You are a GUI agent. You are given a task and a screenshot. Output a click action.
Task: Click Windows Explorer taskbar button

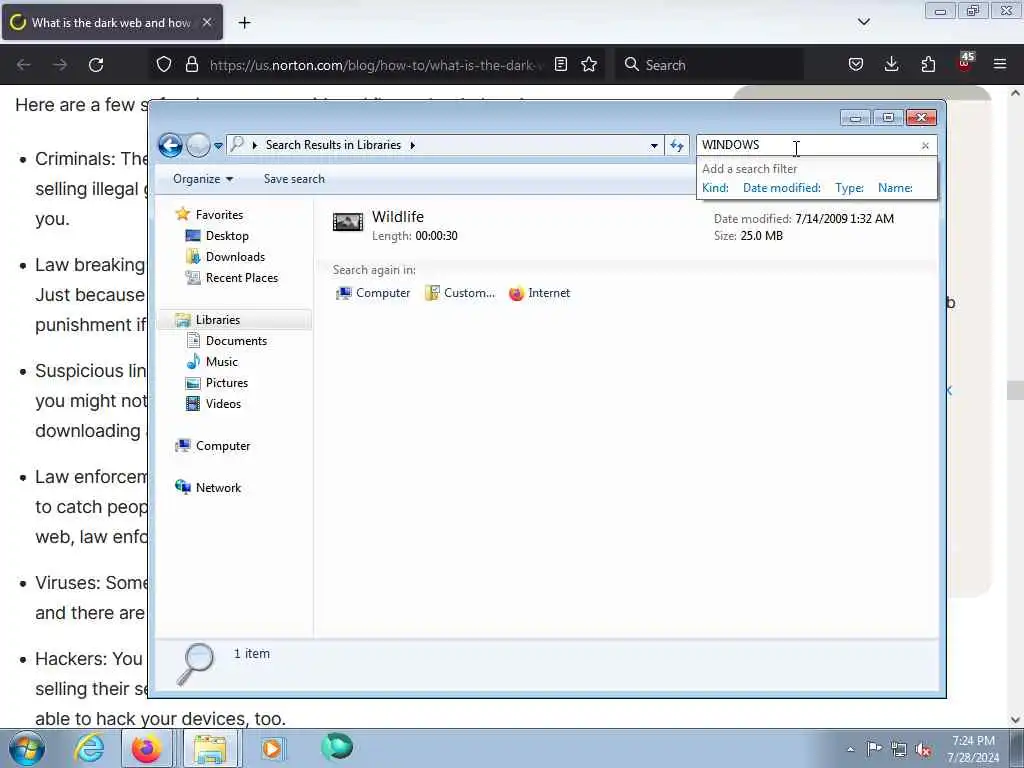click(209, 748)
